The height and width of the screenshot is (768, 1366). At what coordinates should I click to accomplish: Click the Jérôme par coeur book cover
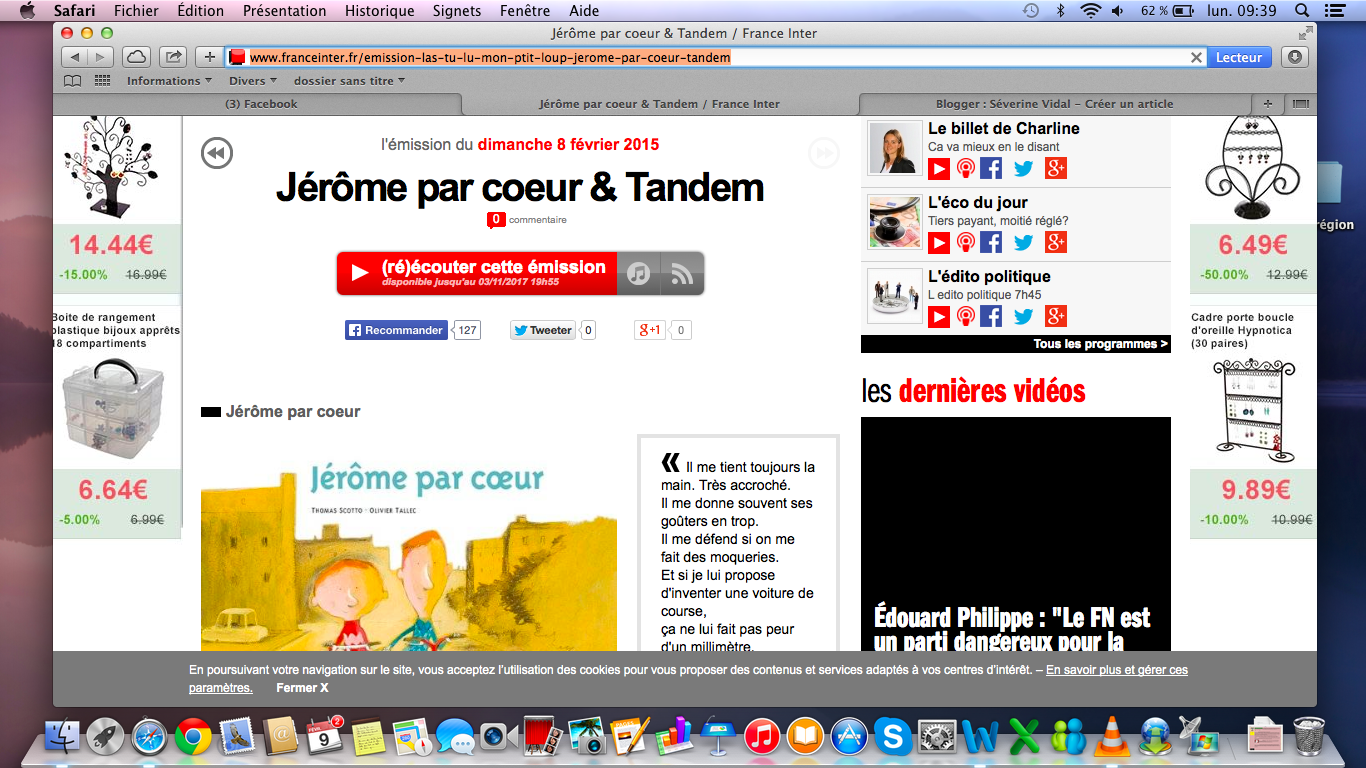coord(409,552)
